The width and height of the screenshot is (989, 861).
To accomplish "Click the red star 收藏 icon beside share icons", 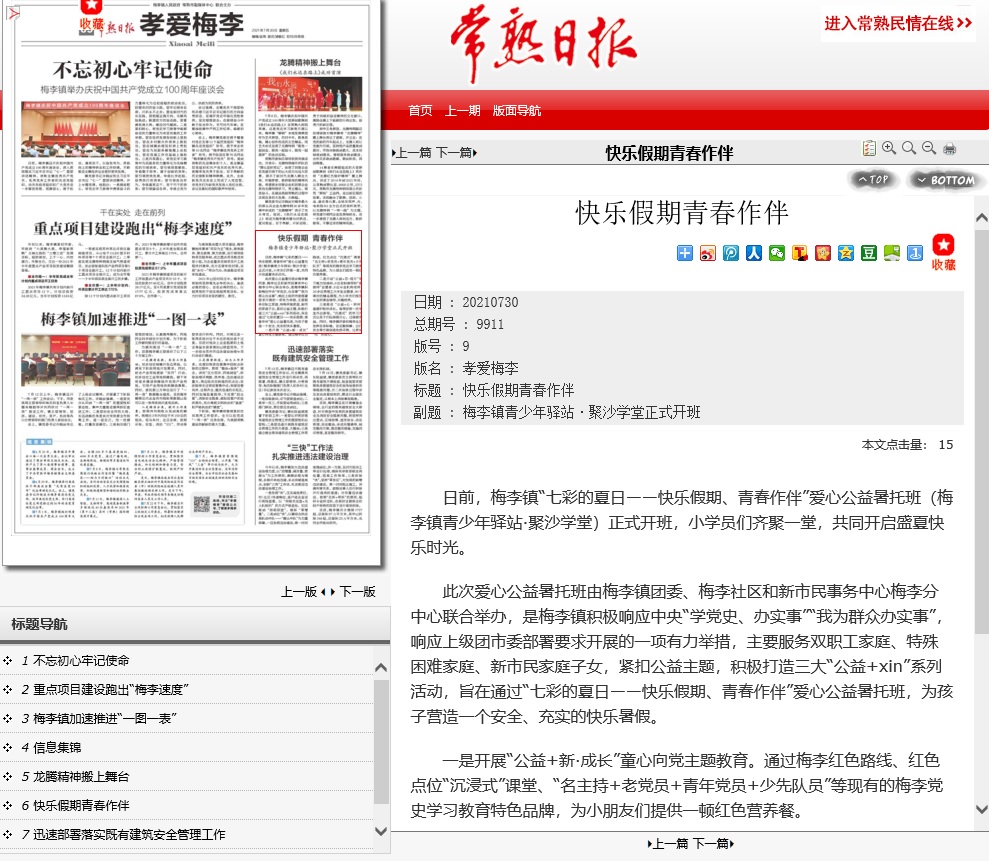I will 944,252.
